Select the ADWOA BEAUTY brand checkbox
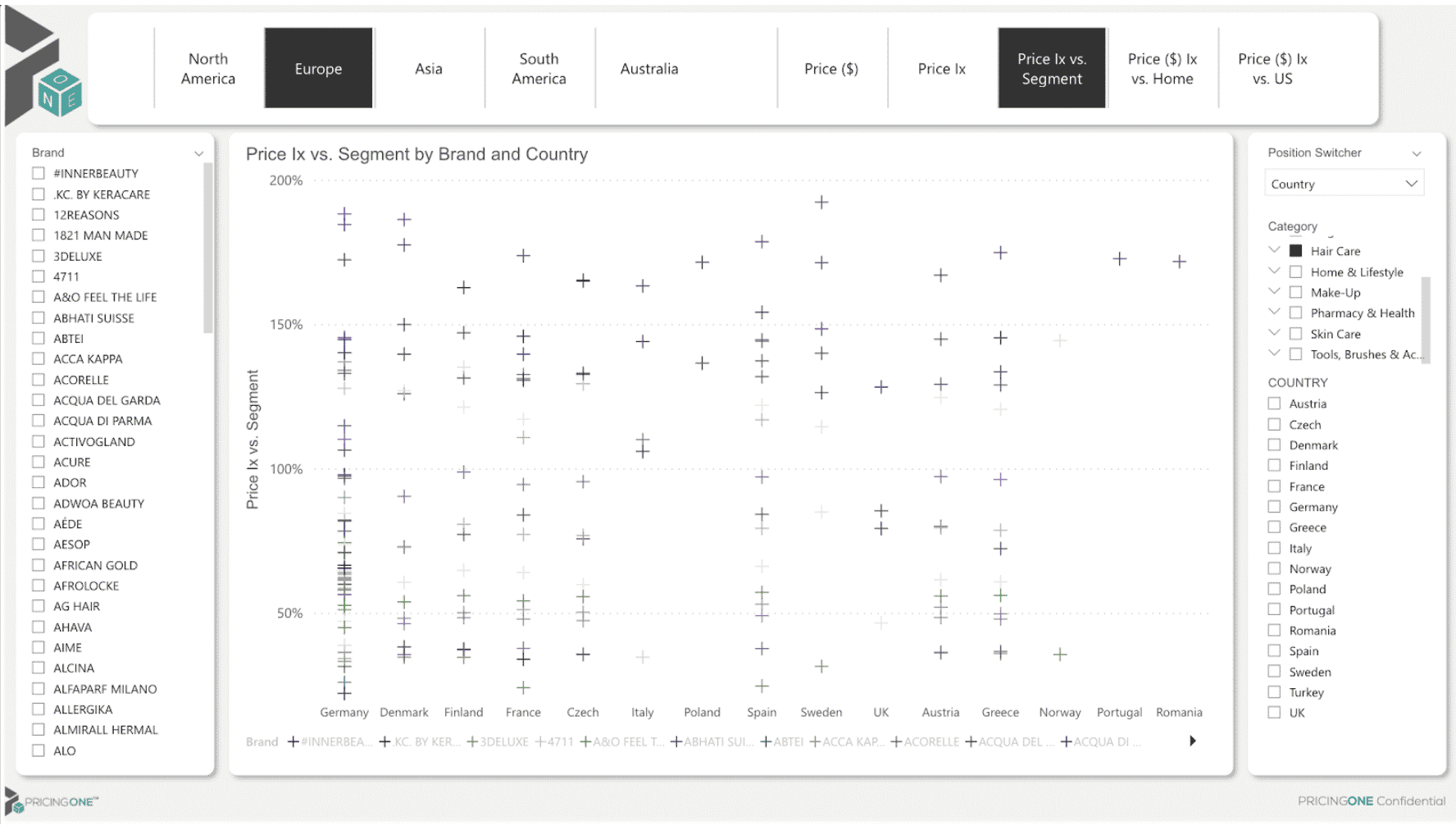The image size is (1456, 830). (x=39, y=503)
